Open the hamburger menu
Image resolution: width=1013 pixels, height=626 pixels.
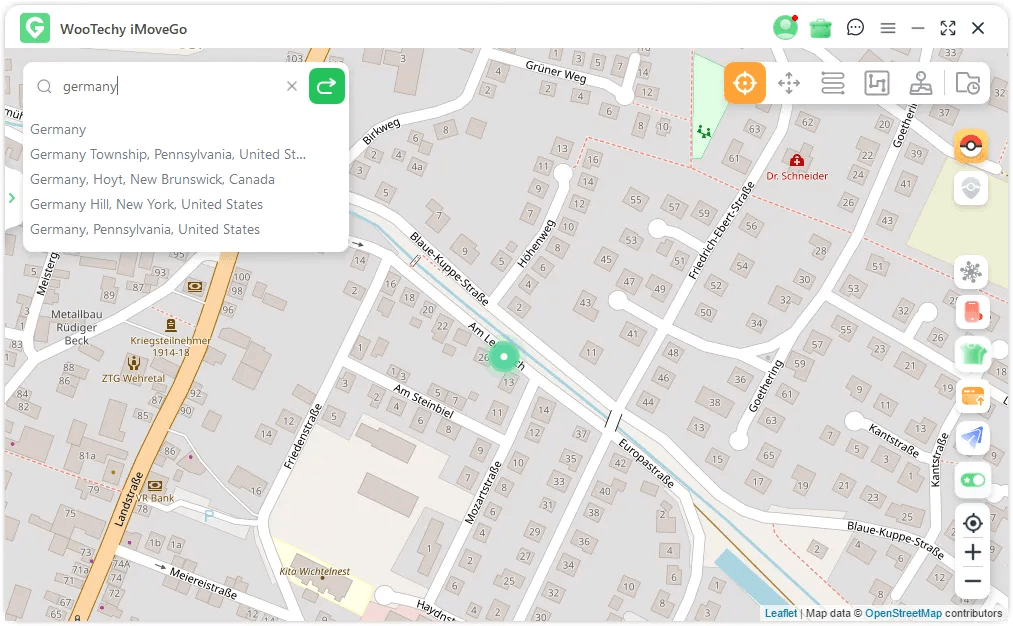(887, 28)
